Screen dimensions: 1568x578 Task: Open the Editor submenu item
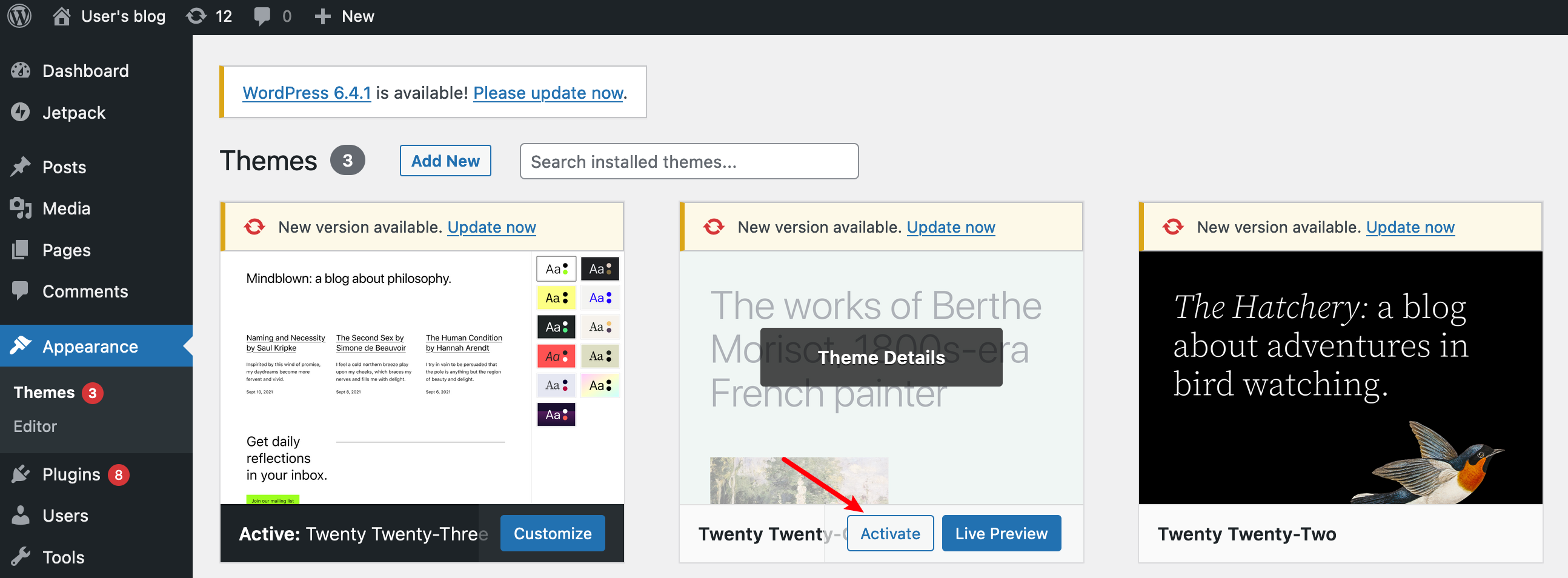(35, 427)
